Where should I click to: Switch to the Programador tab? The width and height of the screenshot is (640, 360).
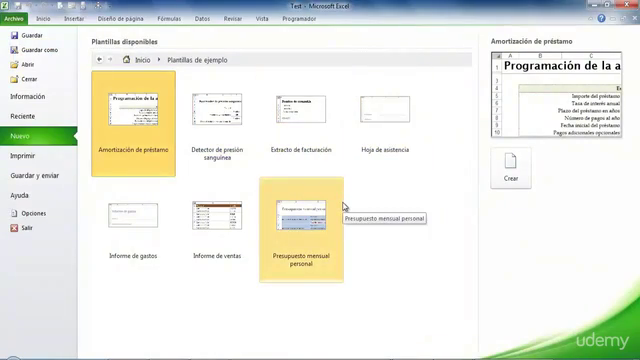point(299,19)
